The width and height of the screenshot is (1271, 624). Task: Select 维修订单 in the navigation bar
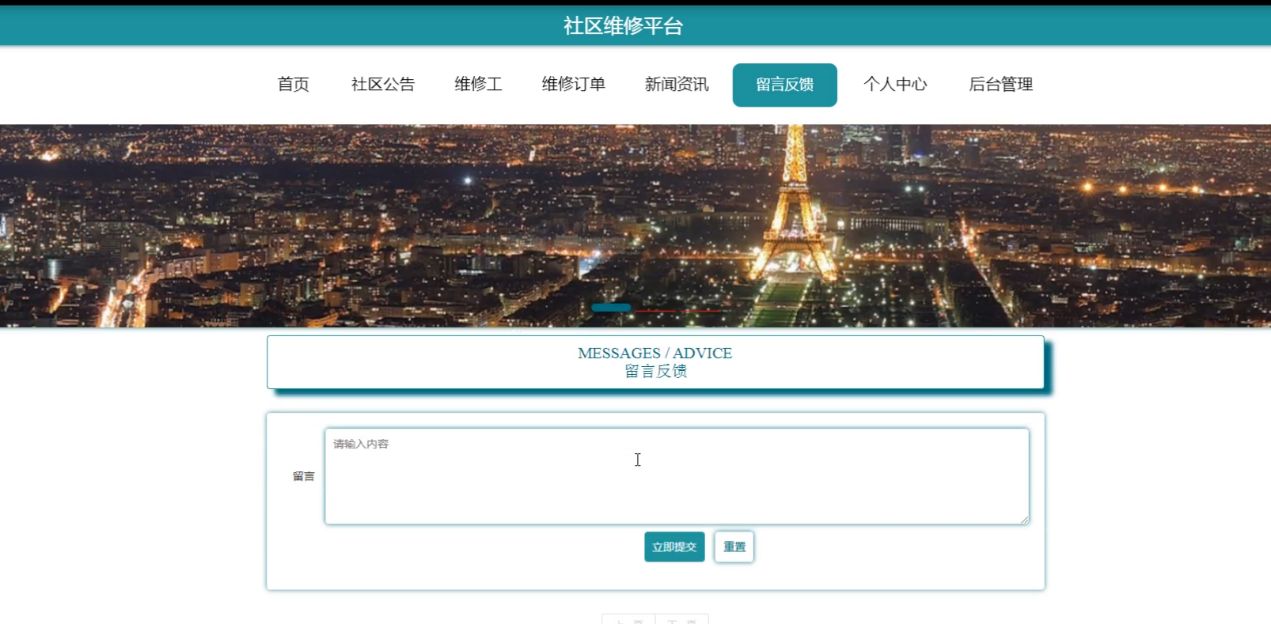tap(574, 85)
